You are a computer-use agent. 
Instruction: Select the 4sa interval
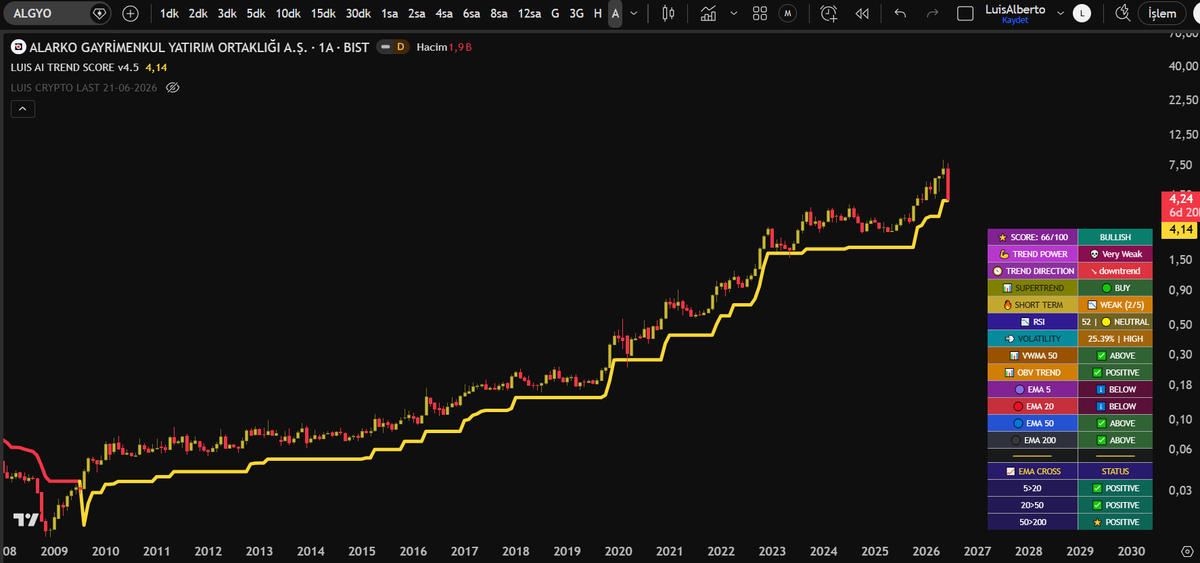(444, 13)
